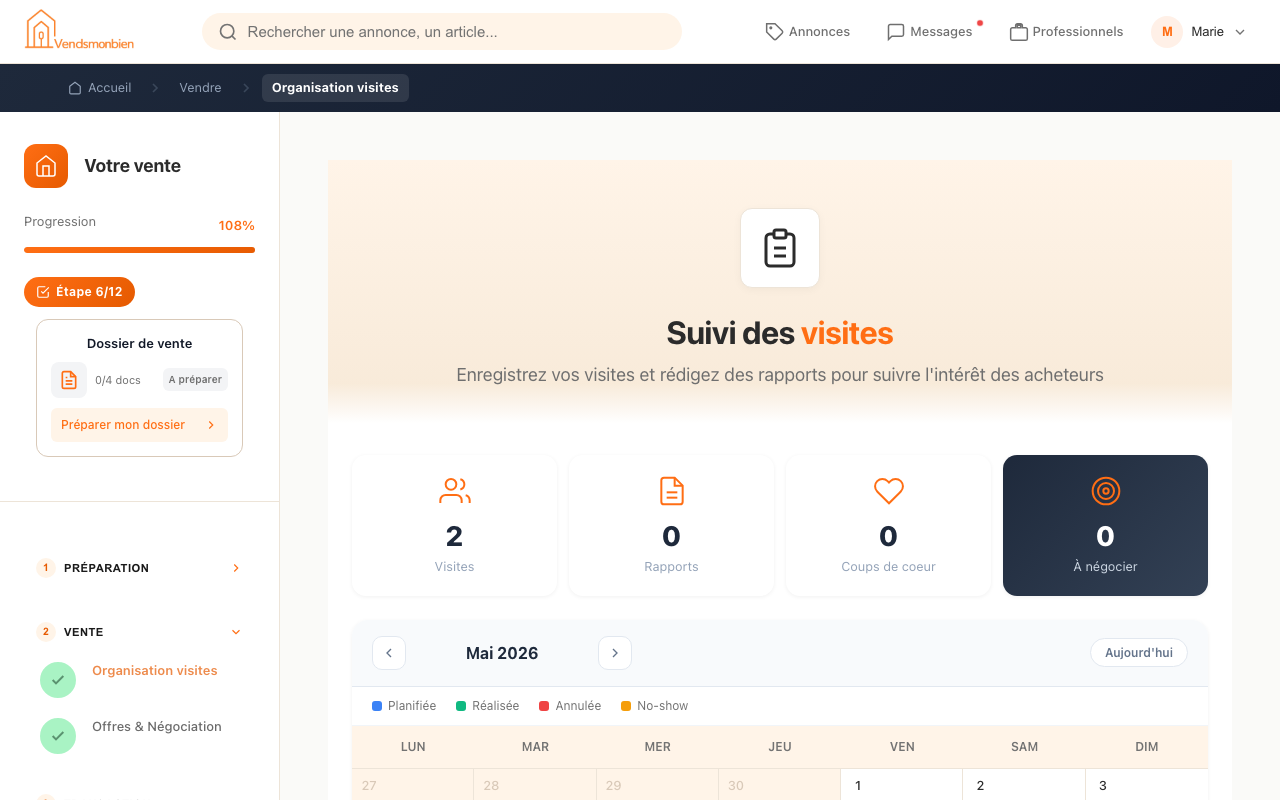This screenshot has height=800, width=1280.
Task: Select the Visites stat card
Action: pyautogui.click(x=454, y=525)
